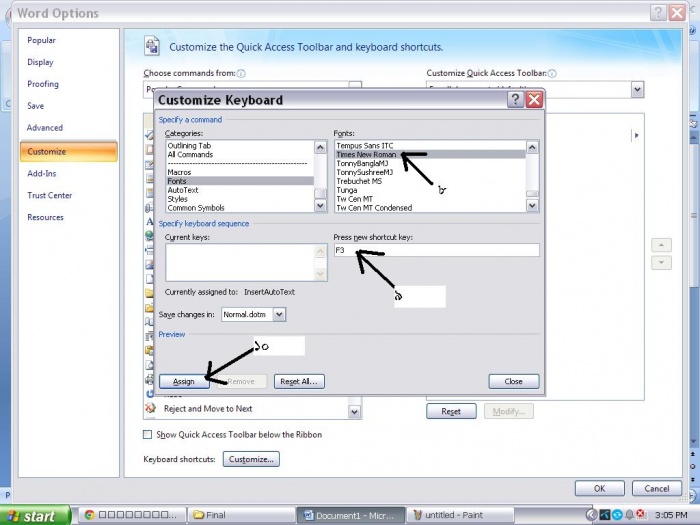
Task: Toggle Show Quick Access Toolbar below the Ribbon
Action: coord(147,434)
